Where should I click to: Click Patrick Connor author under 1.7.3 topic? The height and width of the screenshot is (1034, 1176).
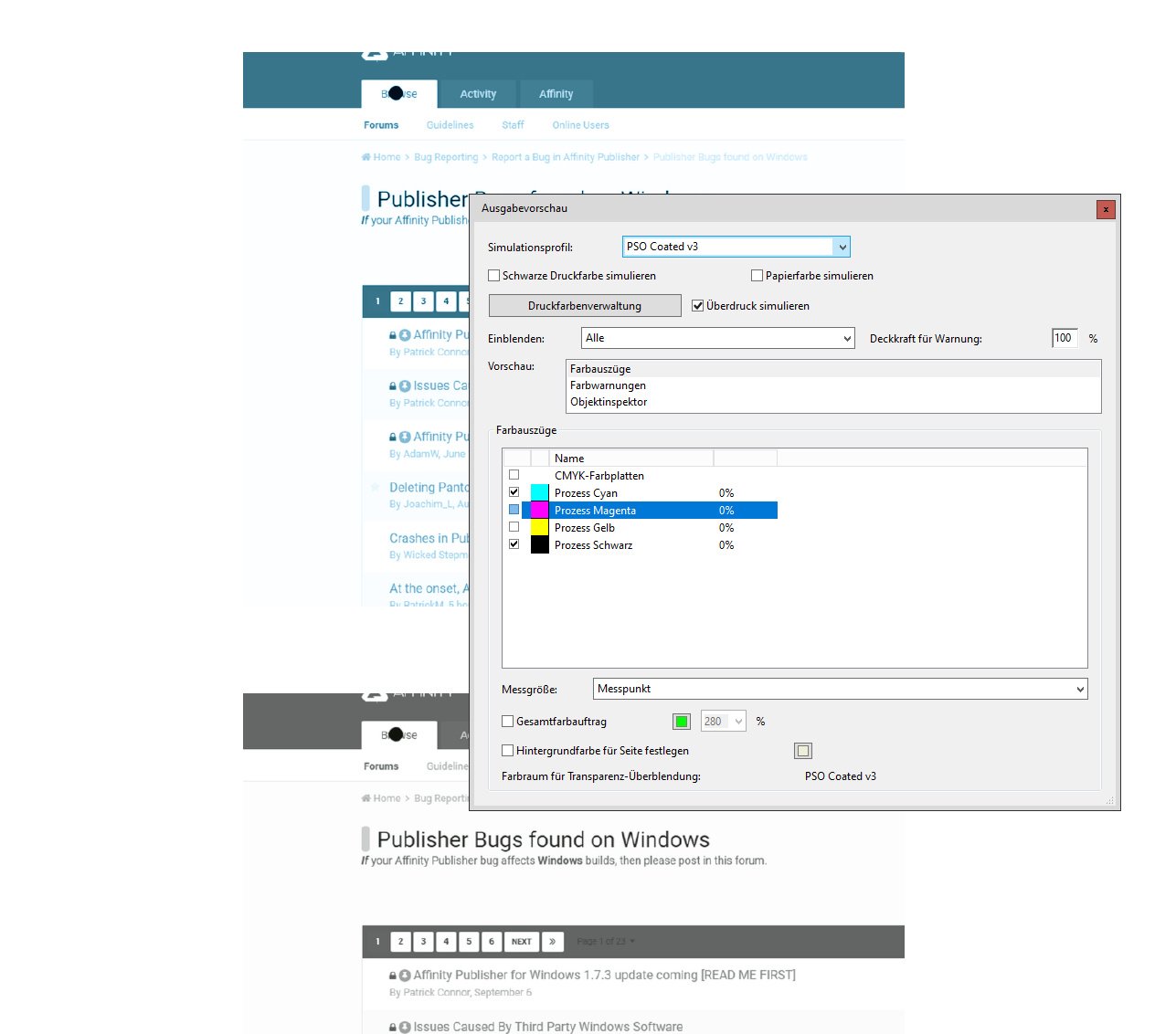438,993
